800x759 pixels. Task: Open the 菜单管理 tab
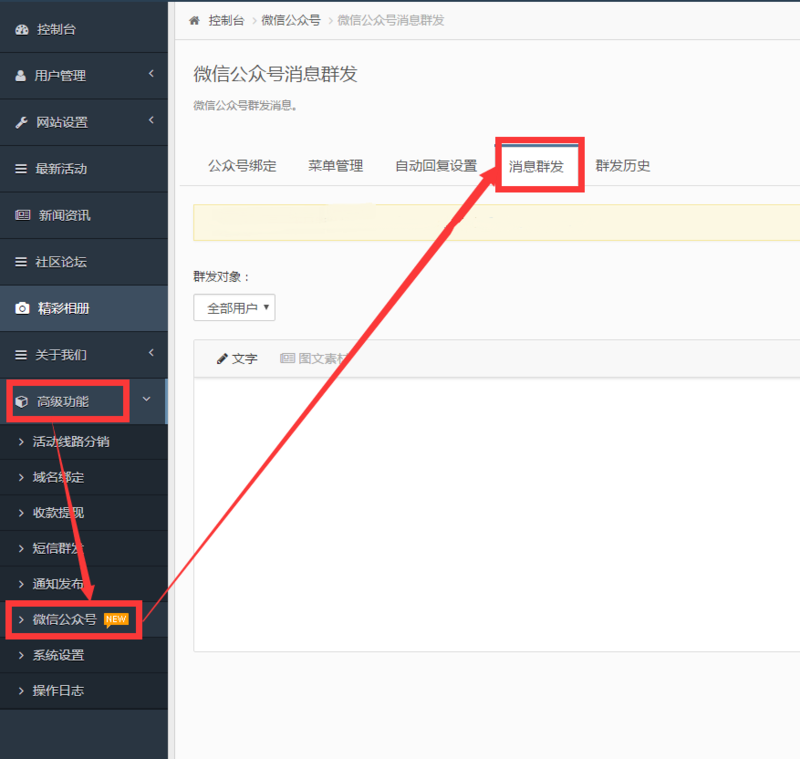point(336,165)
